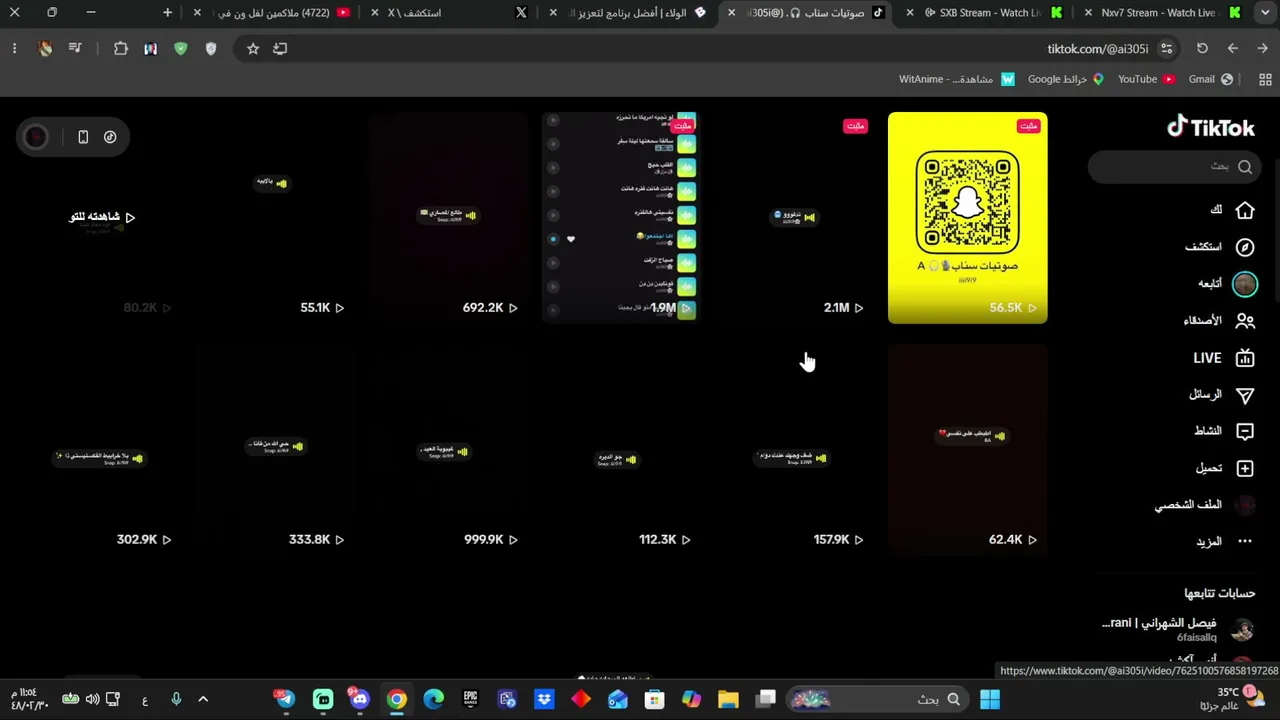Open the Explore compass icon (استكشف)
1280x720 pixels.
[x=1245, y=247]
